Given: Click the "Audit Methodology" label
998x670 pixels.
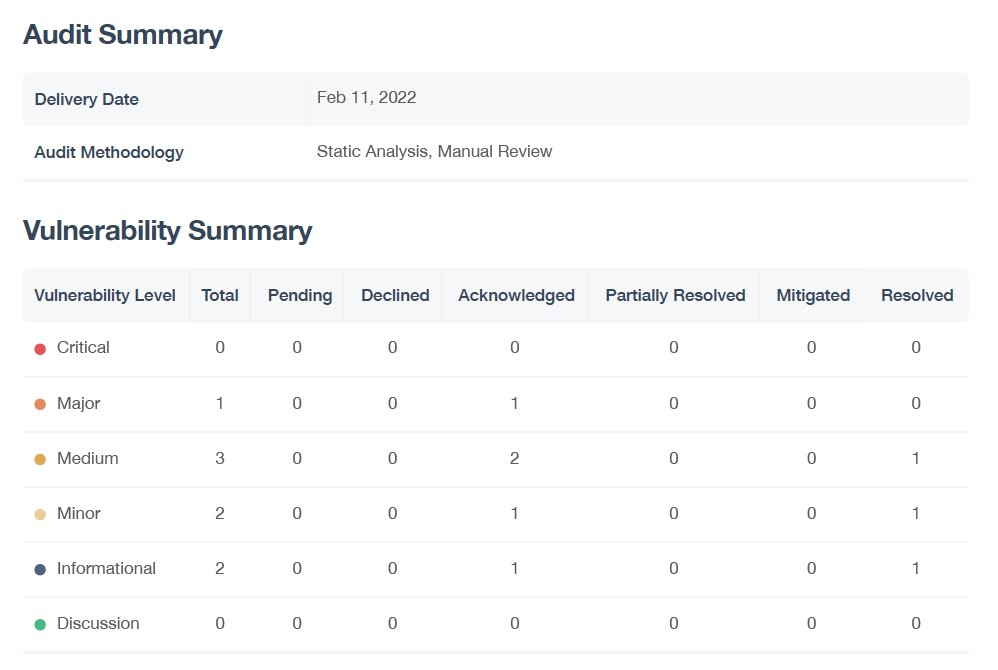Looking at the screenshot, I should 109,152.
